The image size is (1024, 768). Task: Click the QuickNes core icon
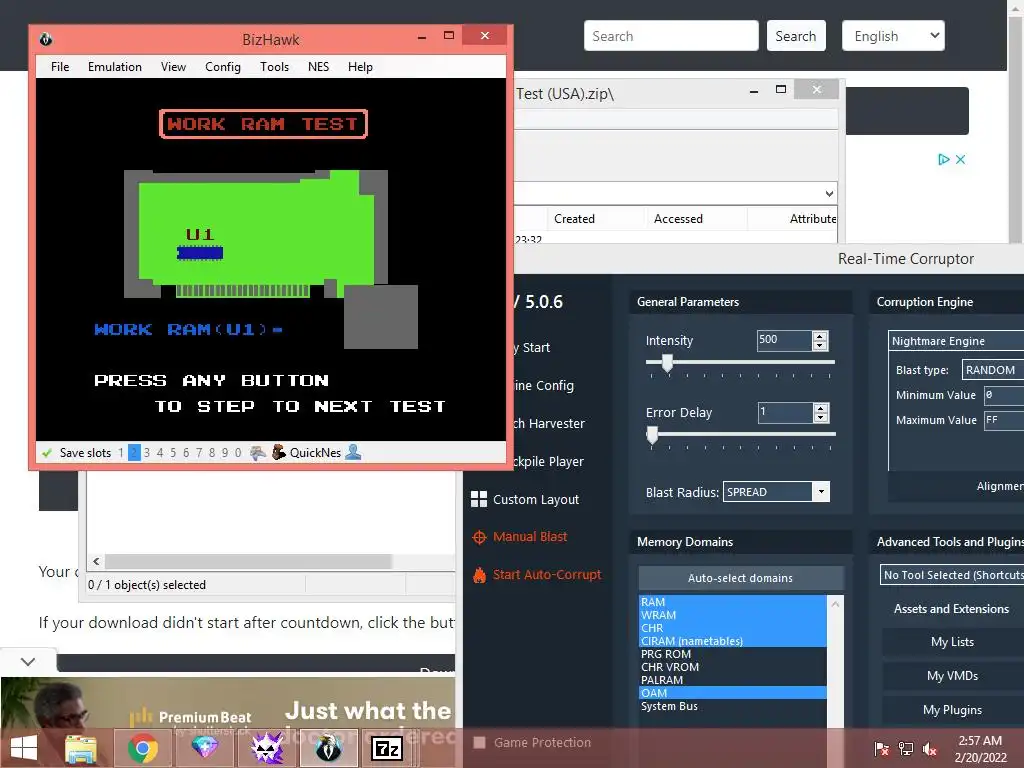pyautogui.click(x=279, y=452)
